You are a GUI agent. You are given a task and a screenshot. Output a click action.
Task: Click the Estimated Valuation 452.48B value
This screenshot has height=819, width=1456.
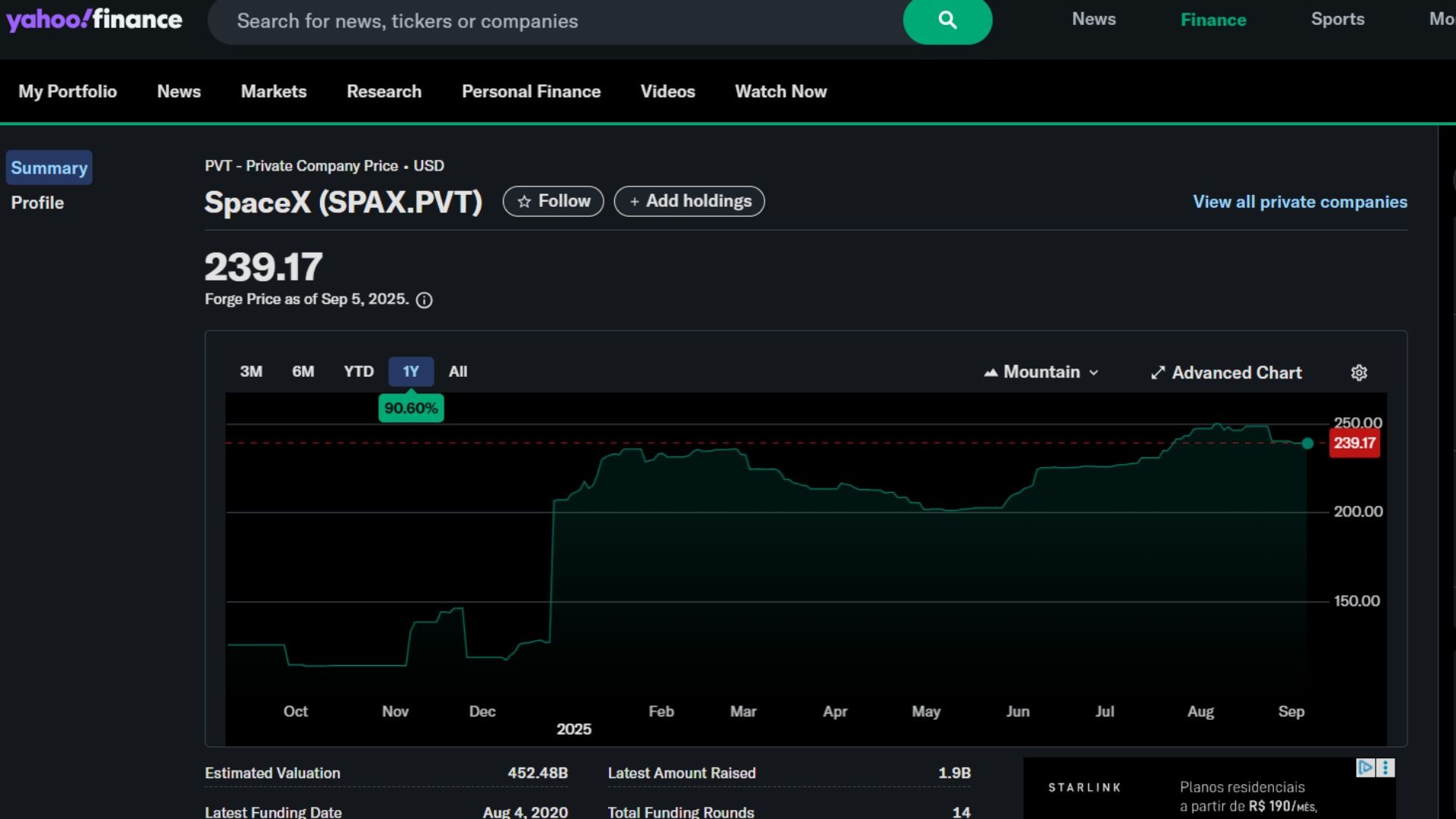pos(537,773)
